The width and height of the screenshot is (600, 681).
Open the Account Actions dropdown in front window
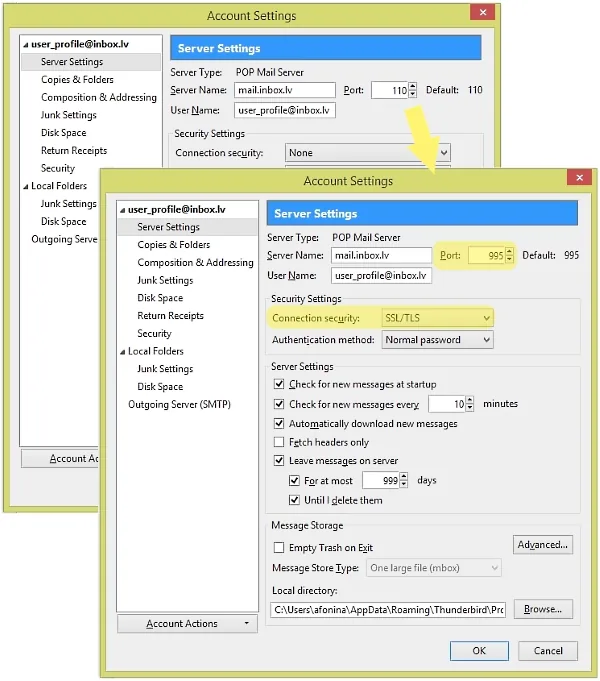(187, 624)
